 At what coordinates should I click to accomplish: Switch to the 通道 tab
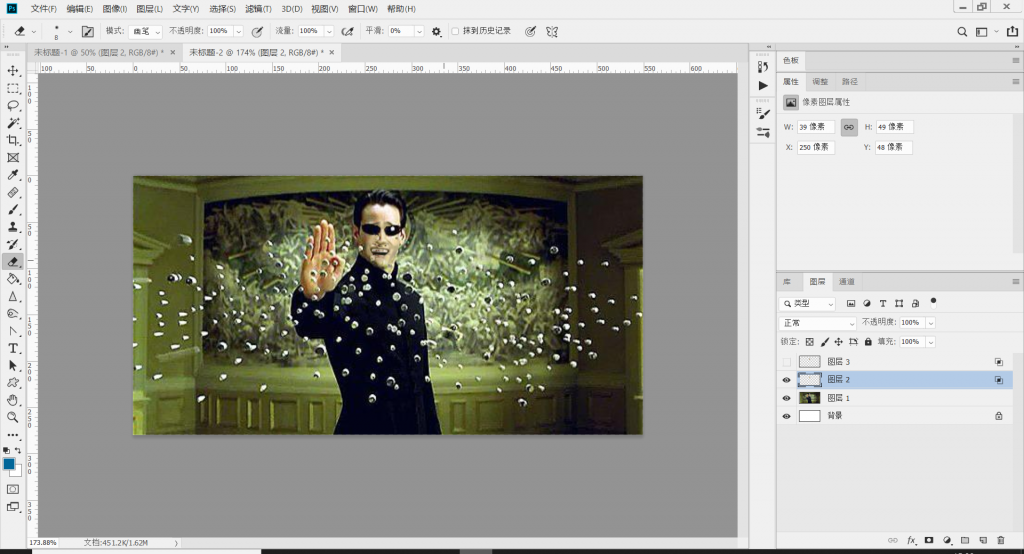846,282
